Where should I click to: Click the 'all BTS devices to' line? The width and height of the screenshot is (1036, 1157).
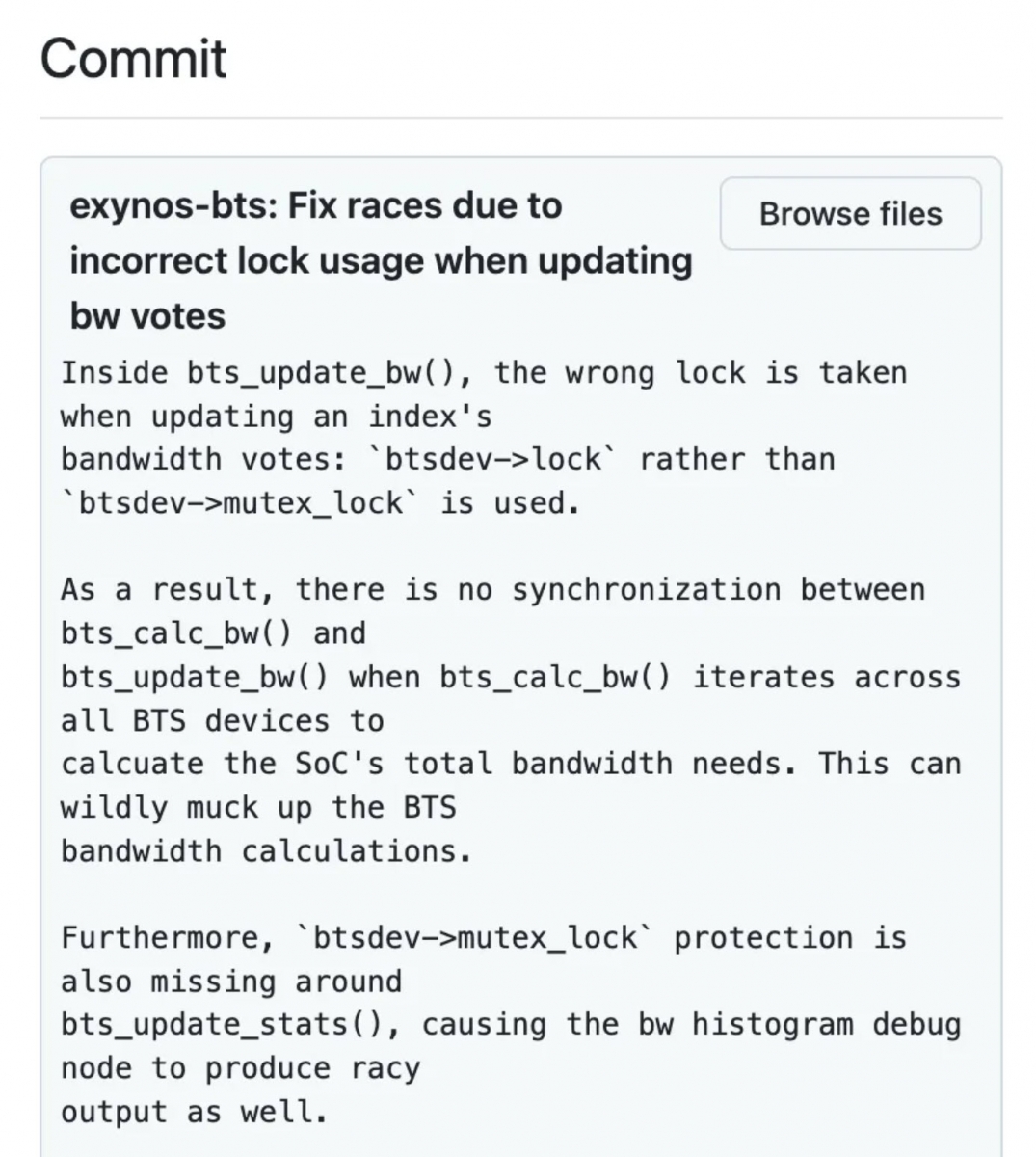222,720
